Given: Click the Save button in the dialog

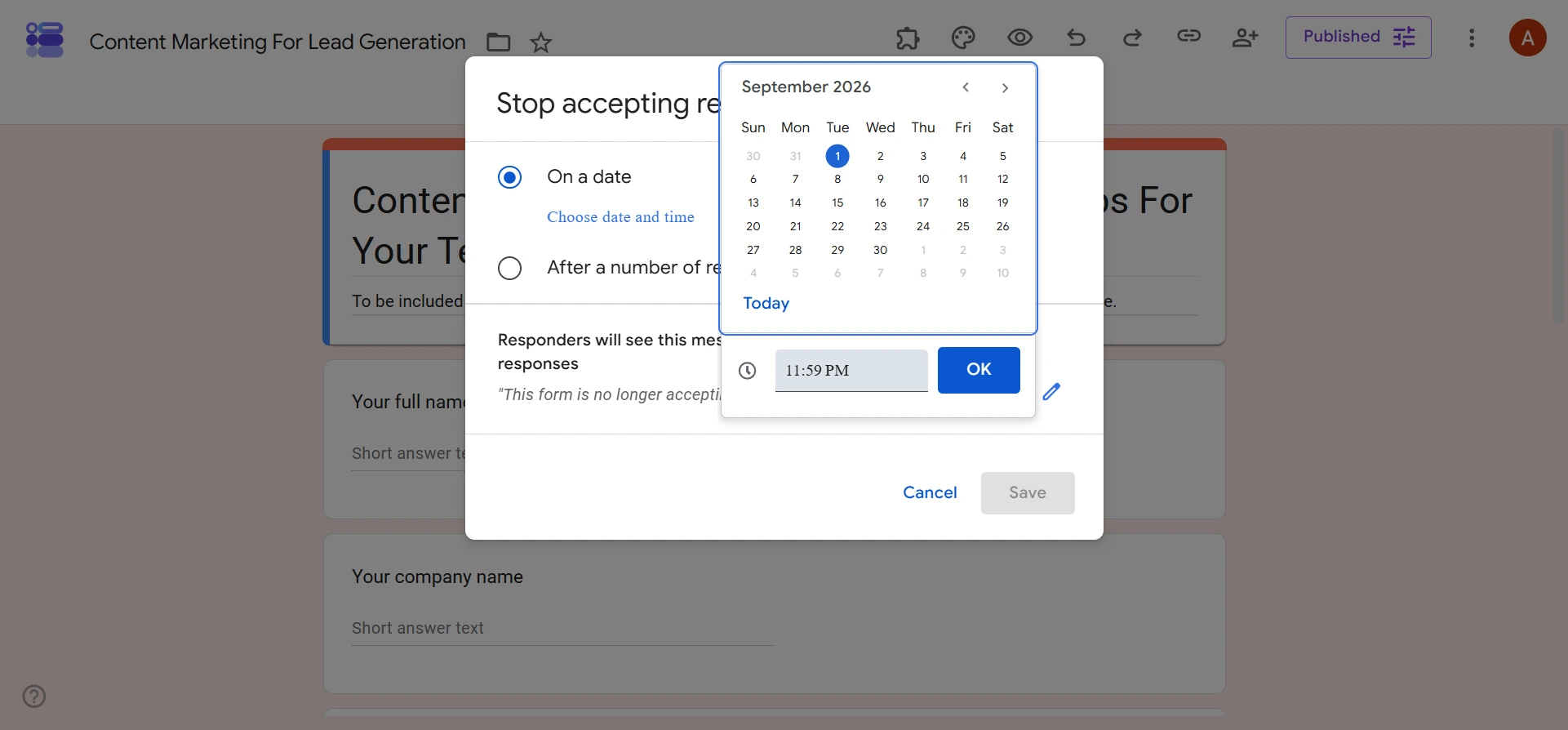Looking at the screenshot, I should coord(1028,493).
